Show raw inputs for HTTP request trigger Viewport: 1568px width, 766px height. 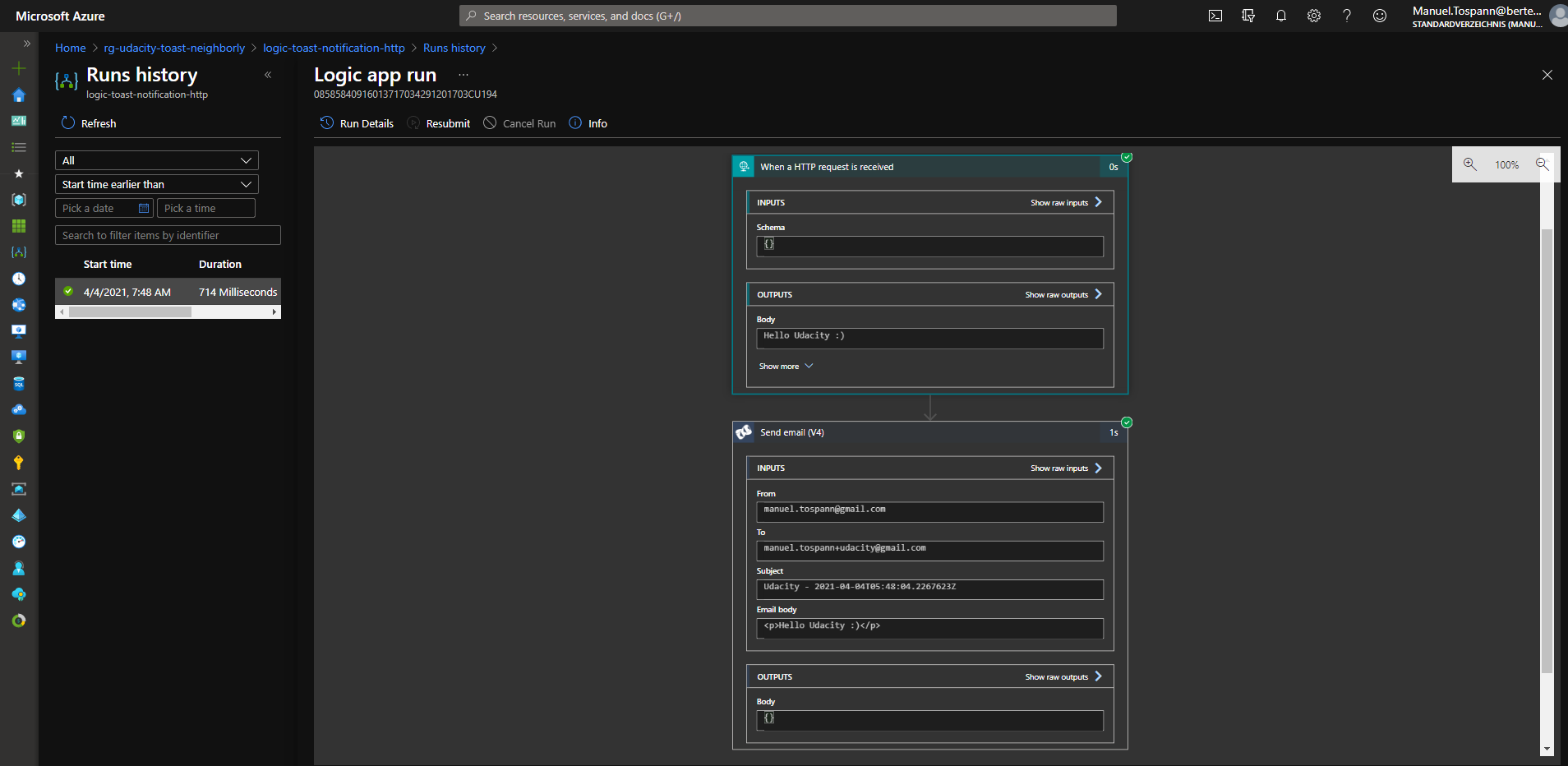1066,203
